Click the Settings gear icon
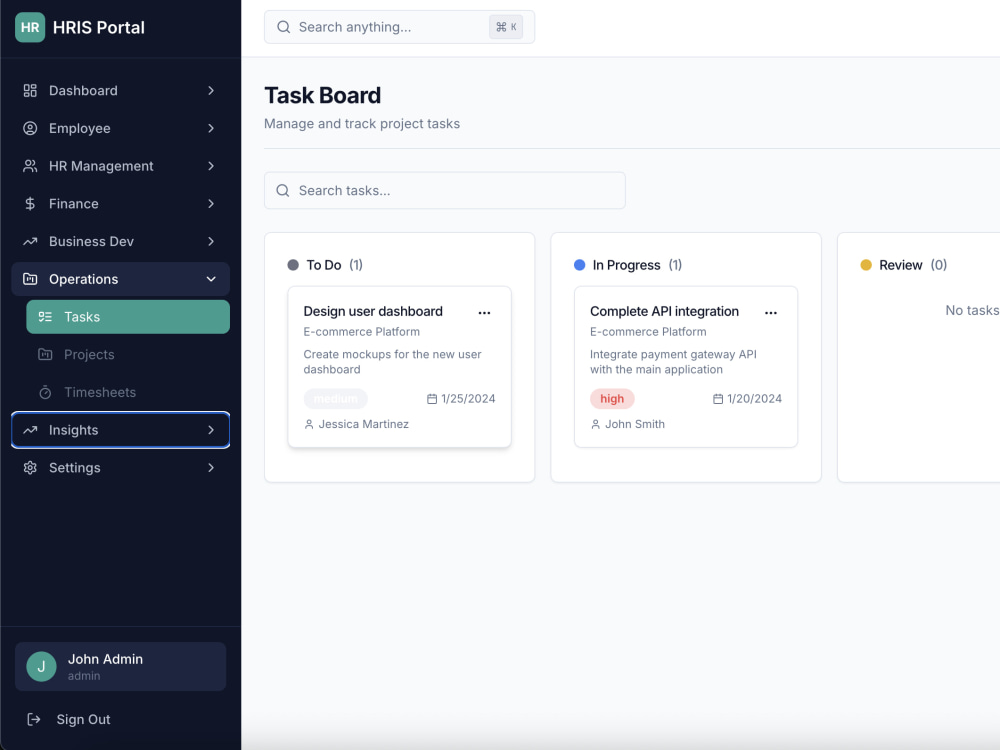The image size is (1000, 750). (x=30, y=467)
